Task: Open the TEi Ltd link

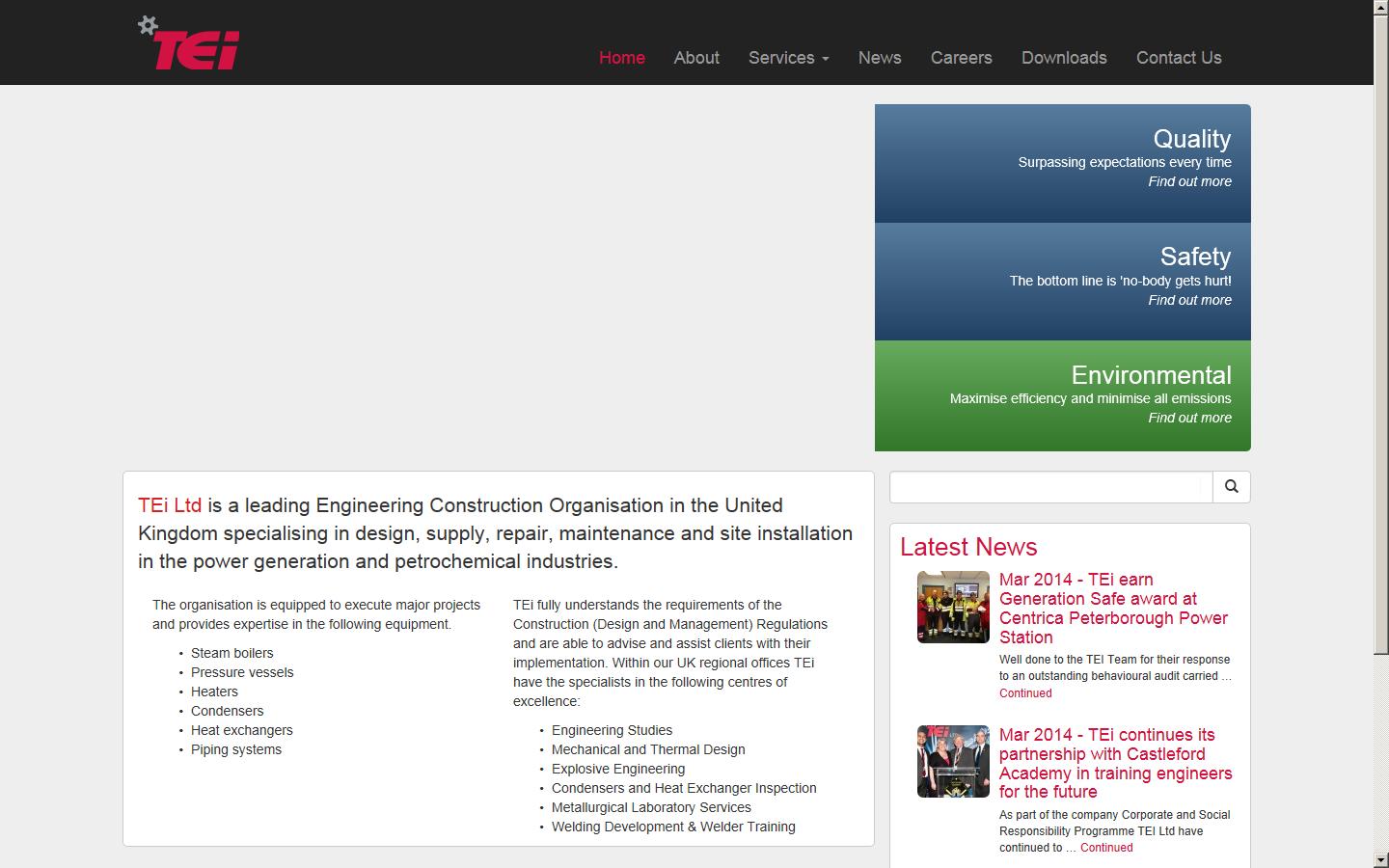Action: (170, 505)
